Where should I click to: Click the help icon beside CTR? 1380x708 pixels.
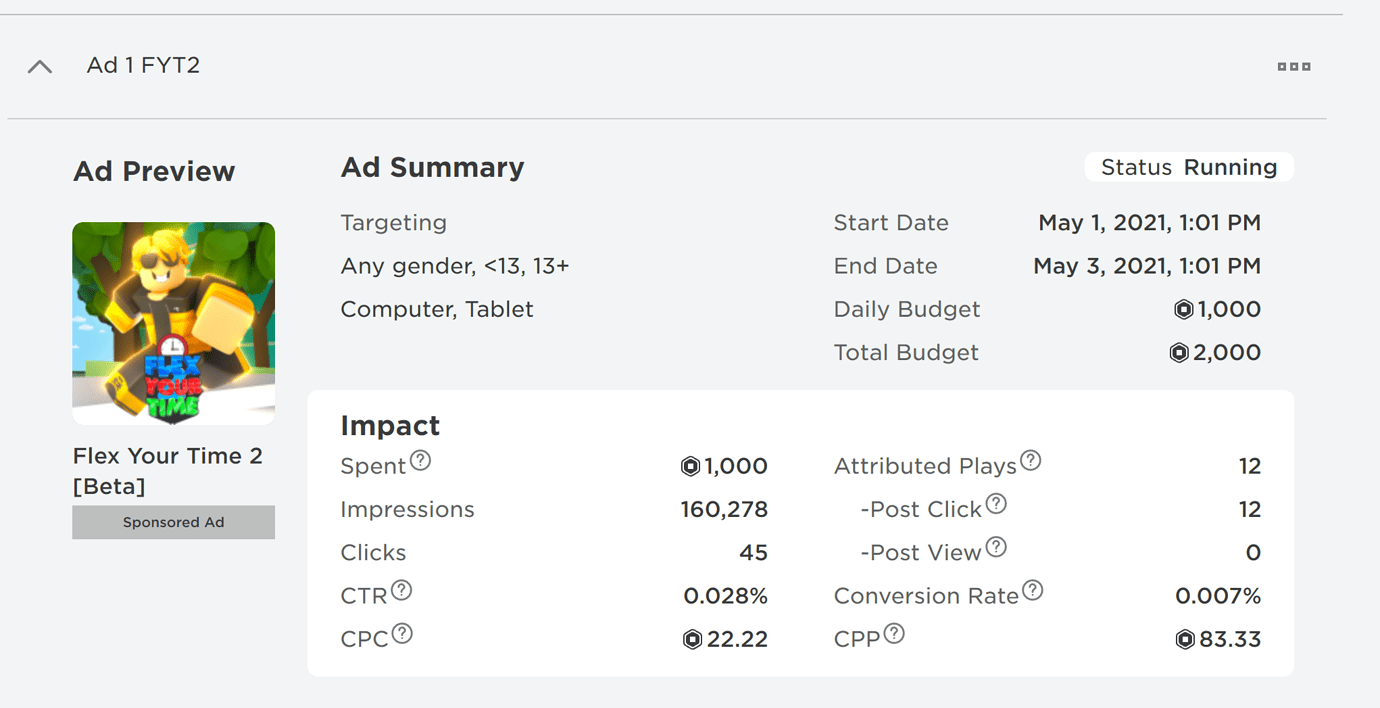coord(401,590)
